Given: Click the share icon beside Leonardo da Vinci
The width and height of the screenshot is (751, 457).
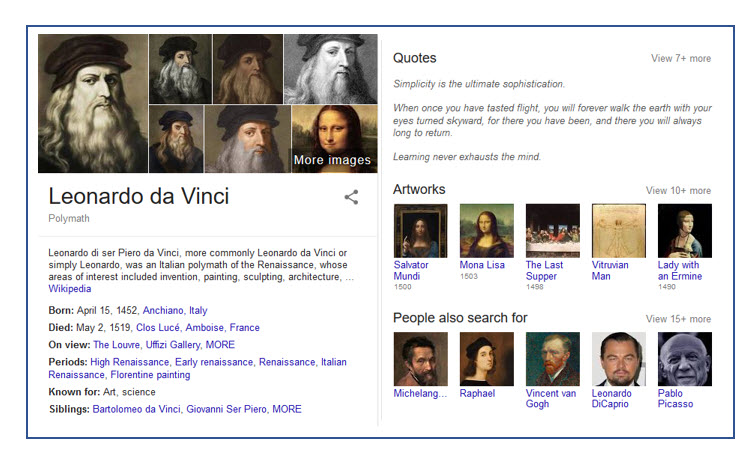Looking at the screenshot, I should tap(351, 197).
